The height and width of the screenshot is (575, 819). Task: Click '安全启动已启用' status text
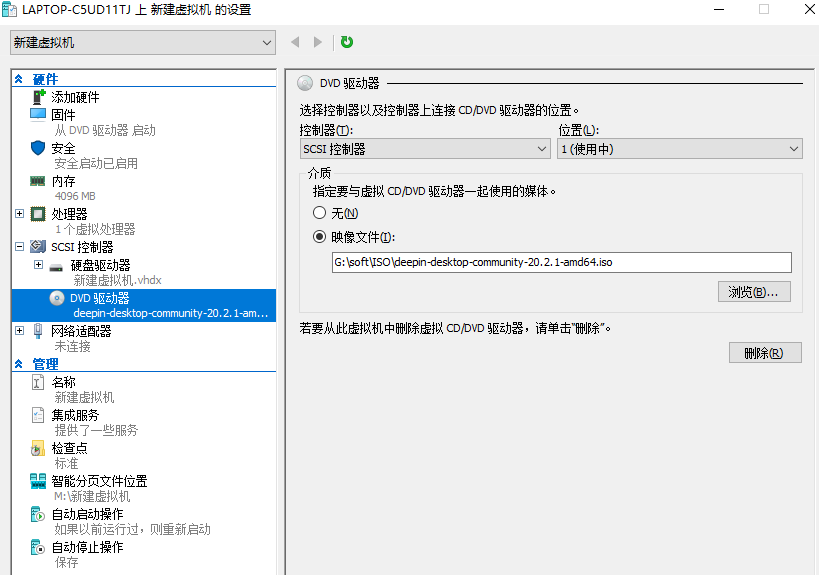coord(96,163)
